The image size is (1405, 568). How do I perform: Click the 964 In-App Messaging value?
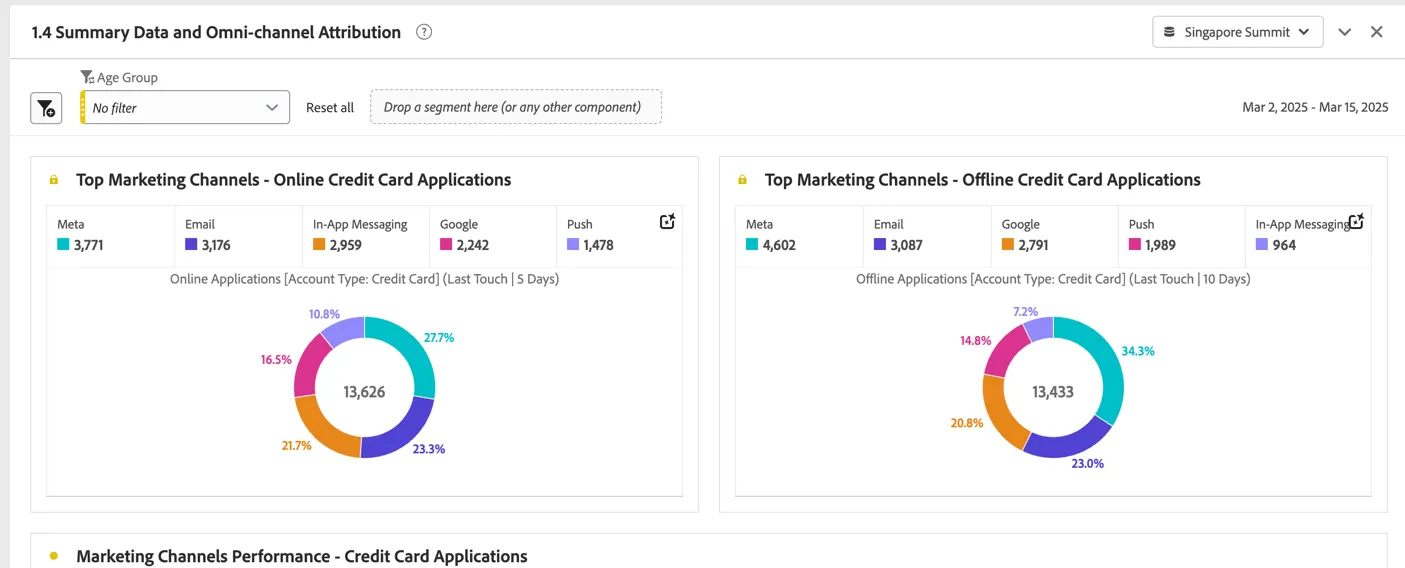click(x=1284, y=245)
